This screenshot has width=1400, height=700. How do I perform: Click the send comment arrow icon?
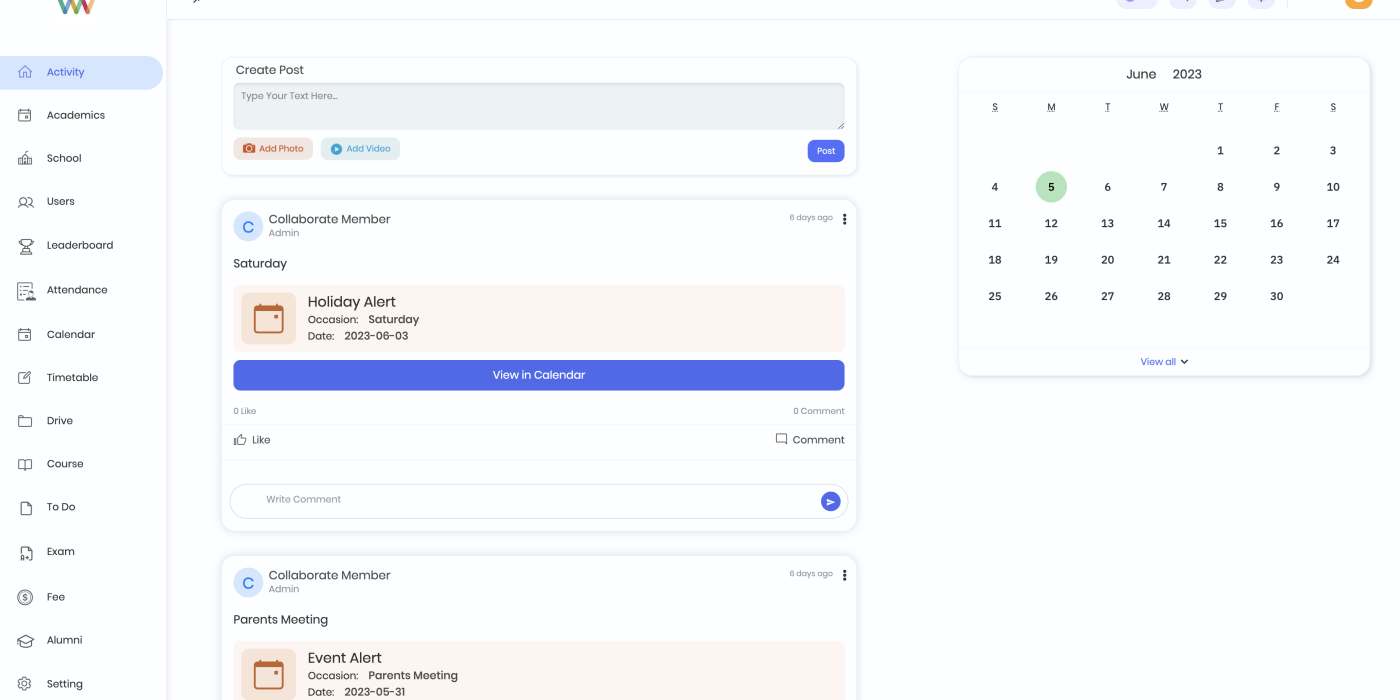click(x=830, y=502)
